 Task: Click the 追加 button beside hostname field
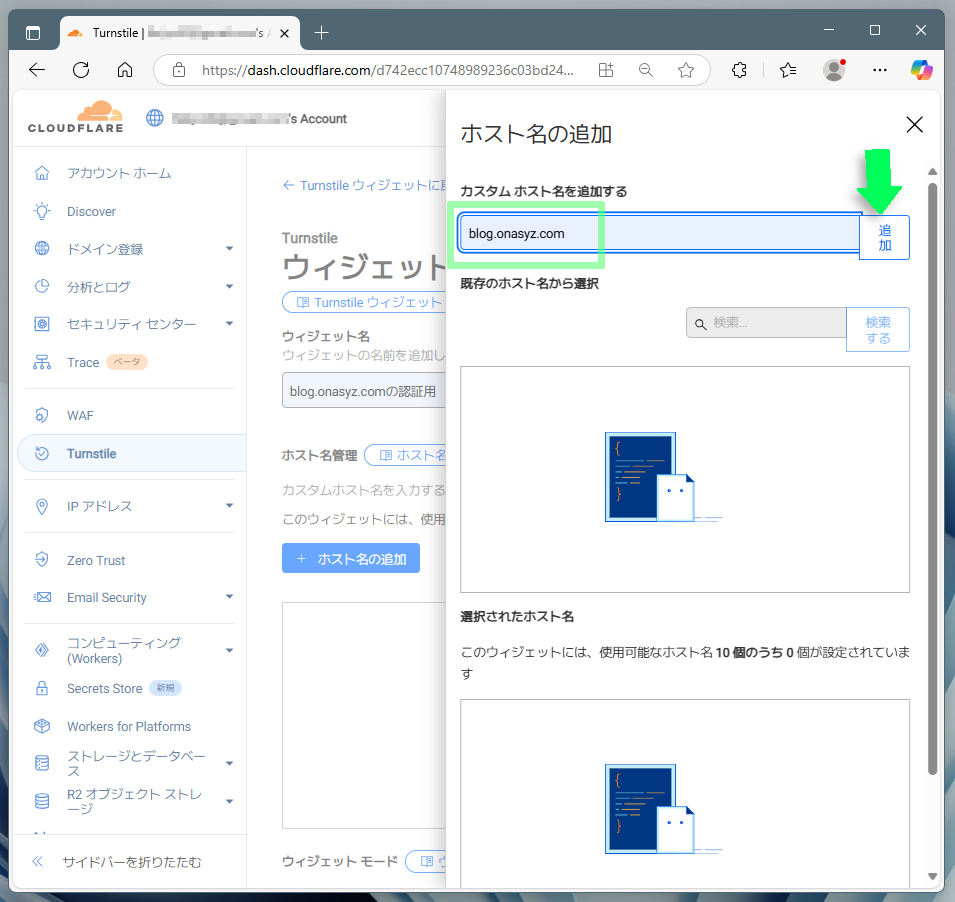pos(884,238)
